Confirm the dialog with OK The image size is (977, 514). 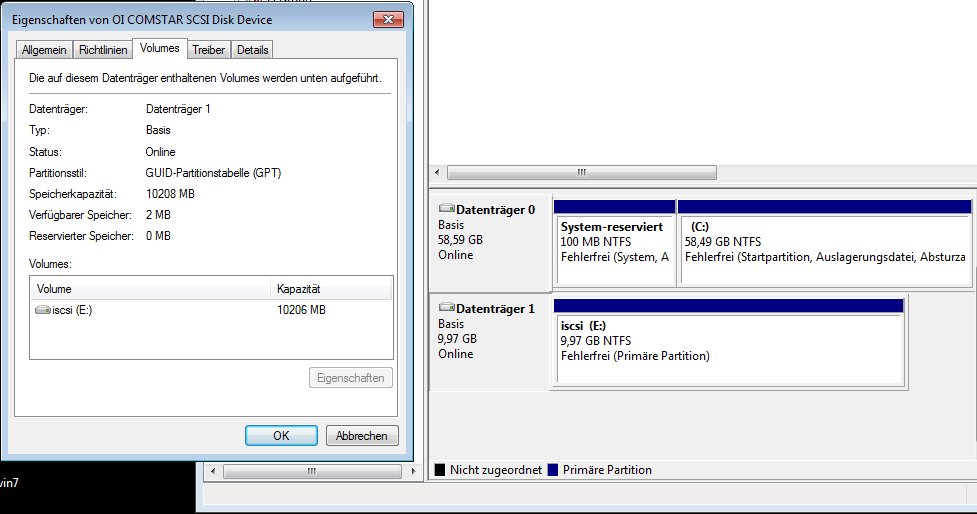point(281,435)
